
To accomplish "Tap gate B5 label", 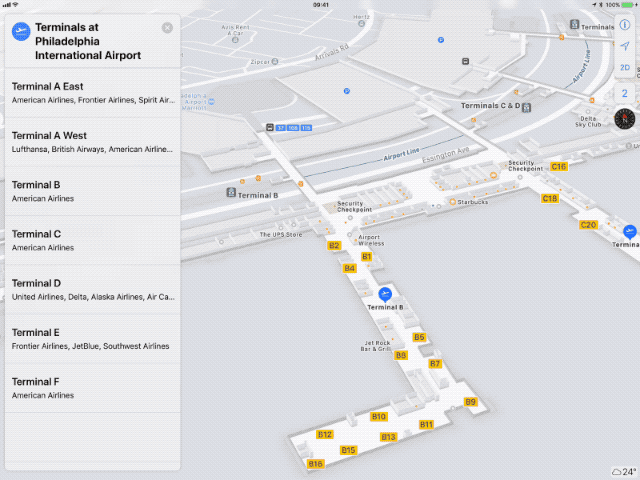I will click(419, 337).
